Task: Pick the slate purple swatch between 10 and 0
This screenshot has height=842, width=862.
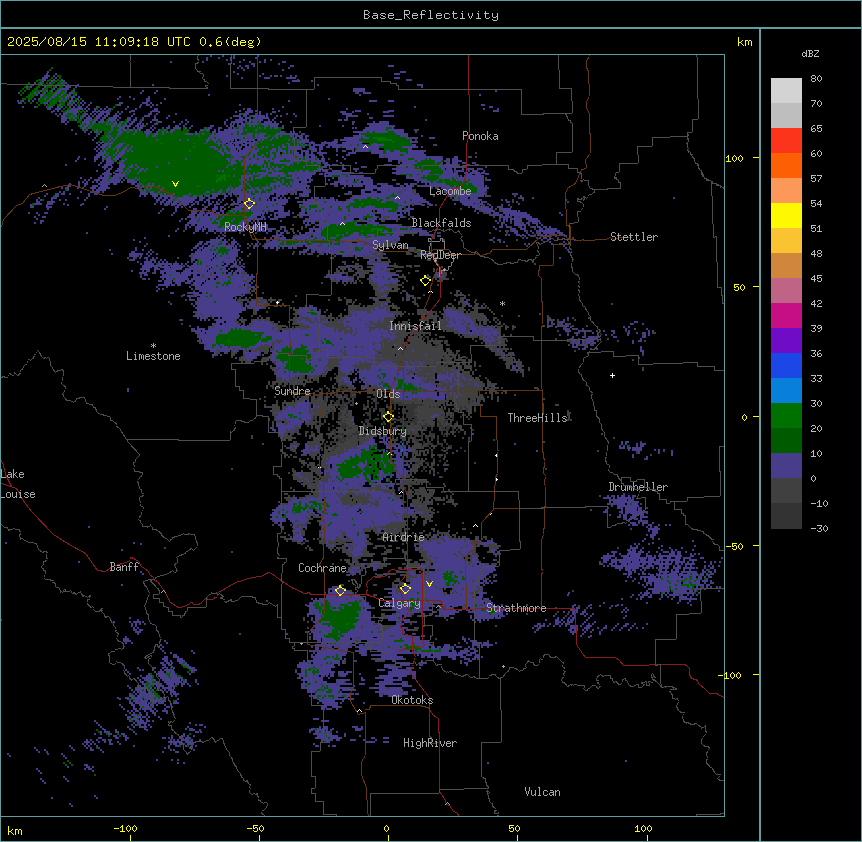Action: [786, 466]
